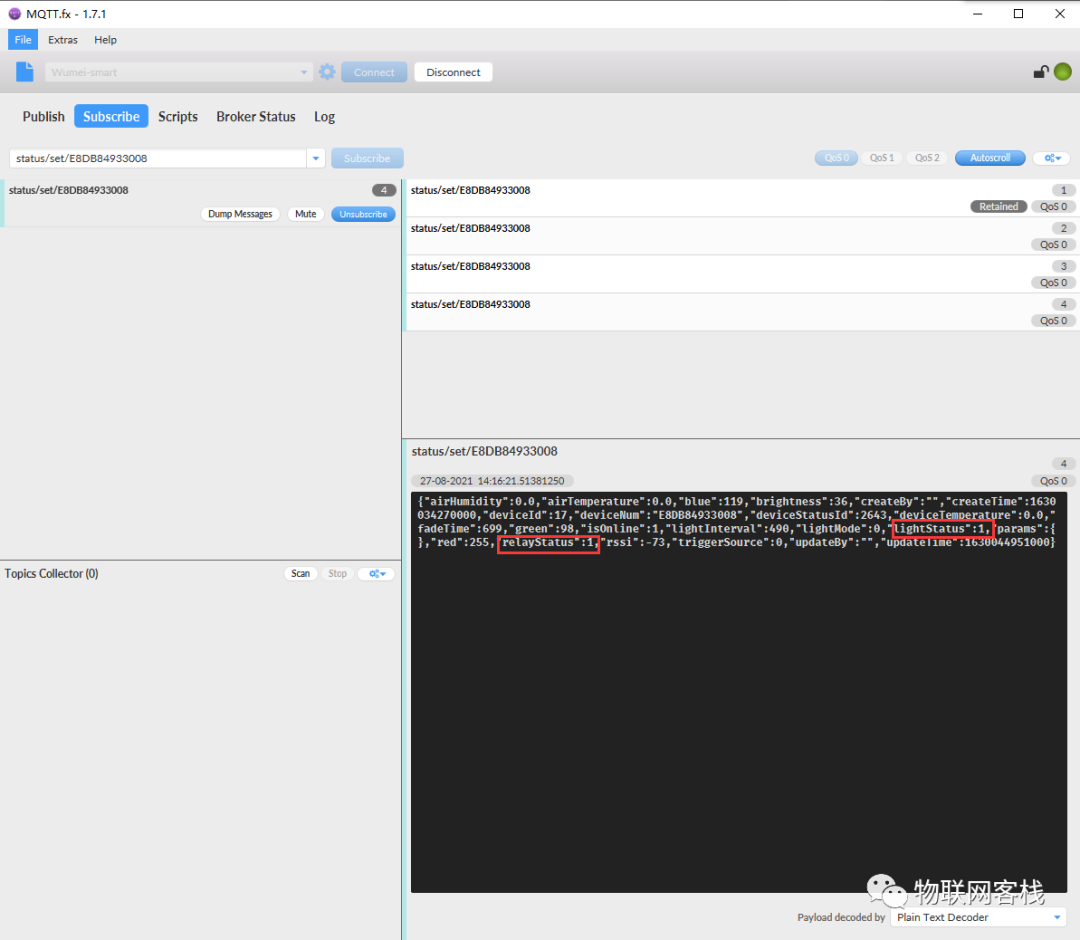The image size is (1080, 940).
Task: Select message 3 in the message list
Action: point(740,274)
